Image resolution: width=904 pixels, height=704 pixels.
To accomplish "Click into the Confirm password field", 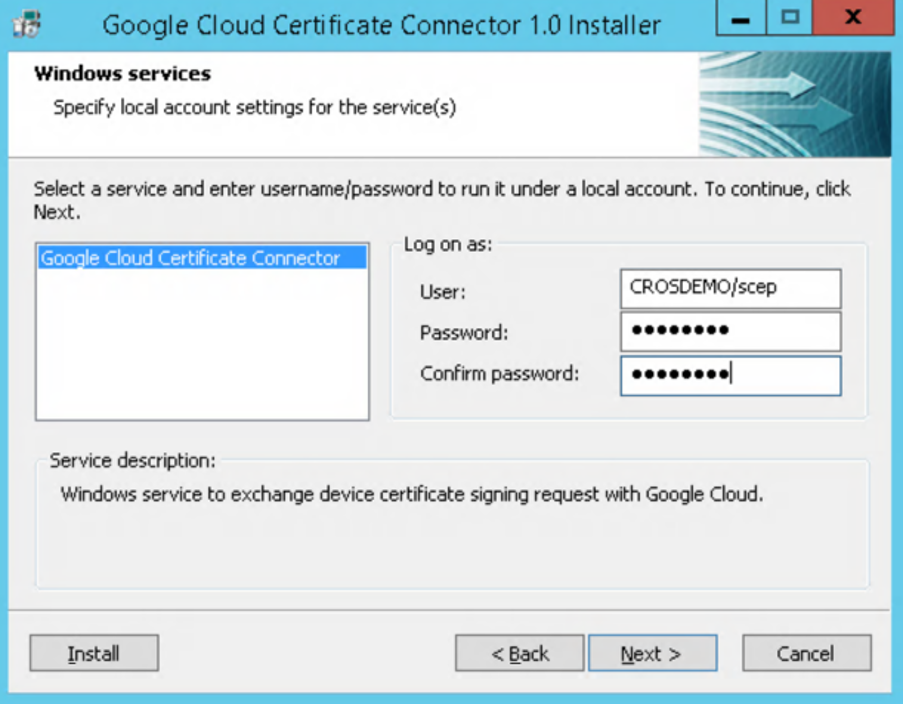I will [730, 375].
